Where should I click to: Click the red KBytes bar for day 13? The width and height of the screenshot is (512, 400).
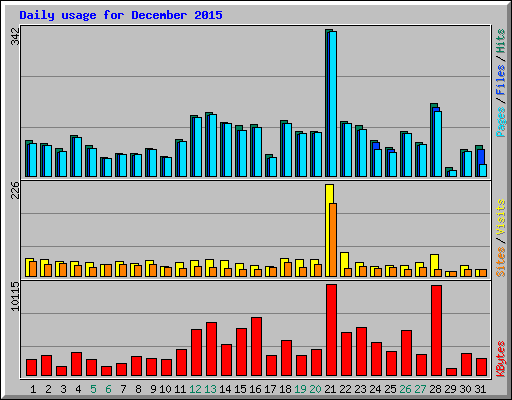[211, 349]
